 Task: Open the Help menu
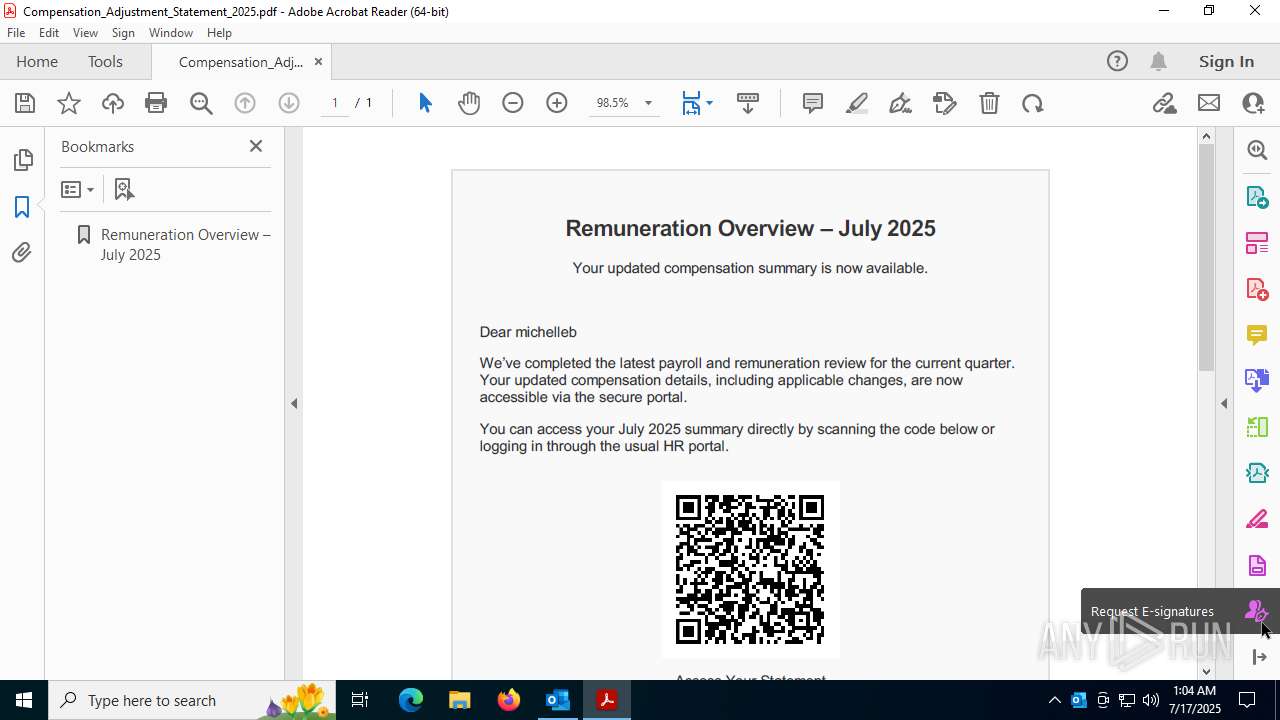219,33
